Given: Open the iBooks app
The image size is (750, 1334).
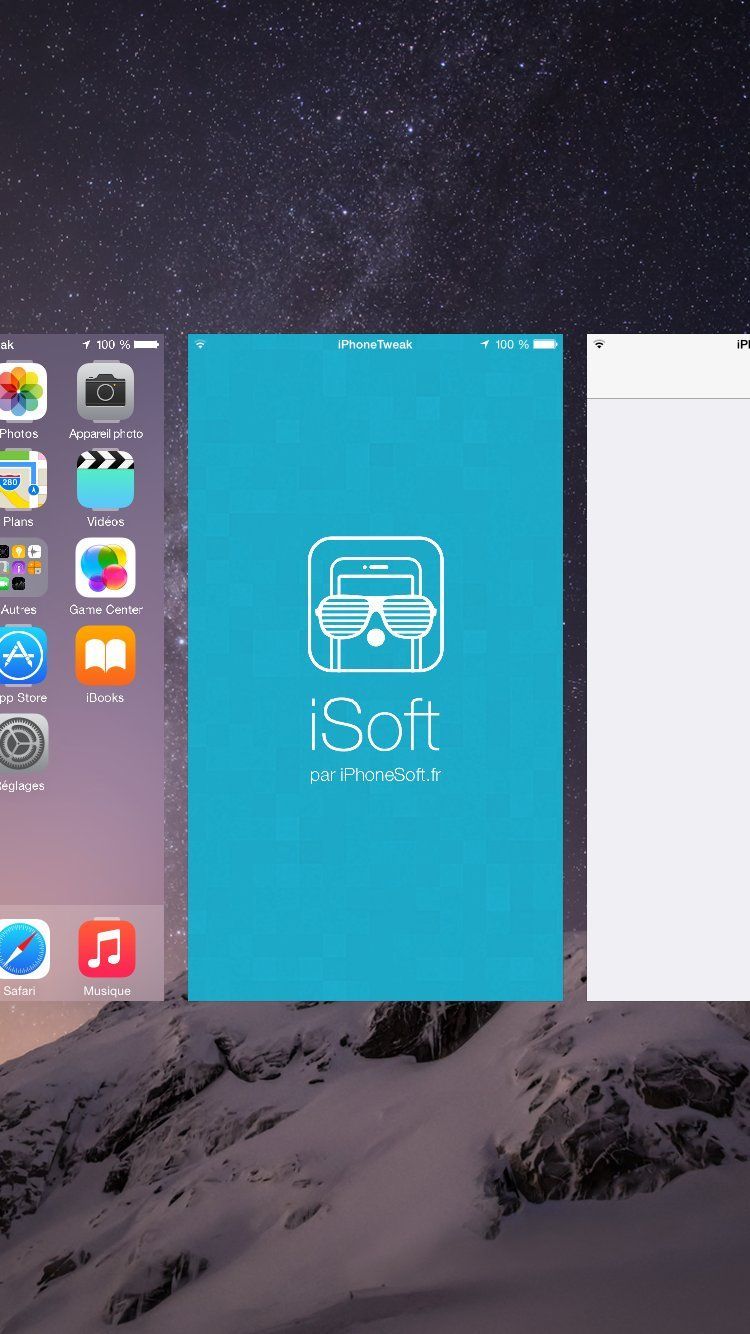Looking at the screenshot, I should pyautogui.click(x=105, y=656).
